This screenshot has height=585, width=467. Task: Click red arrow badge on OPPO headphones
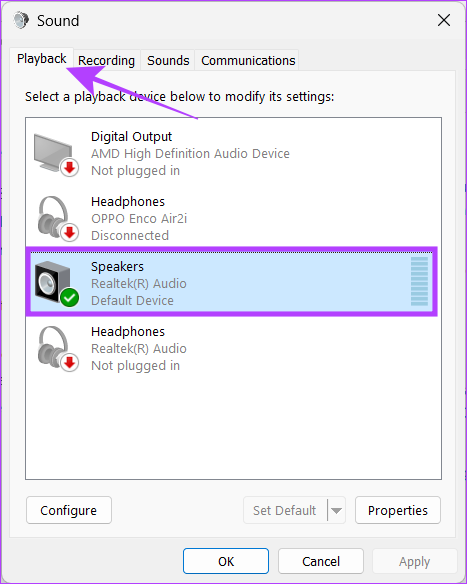coord(69,232)
